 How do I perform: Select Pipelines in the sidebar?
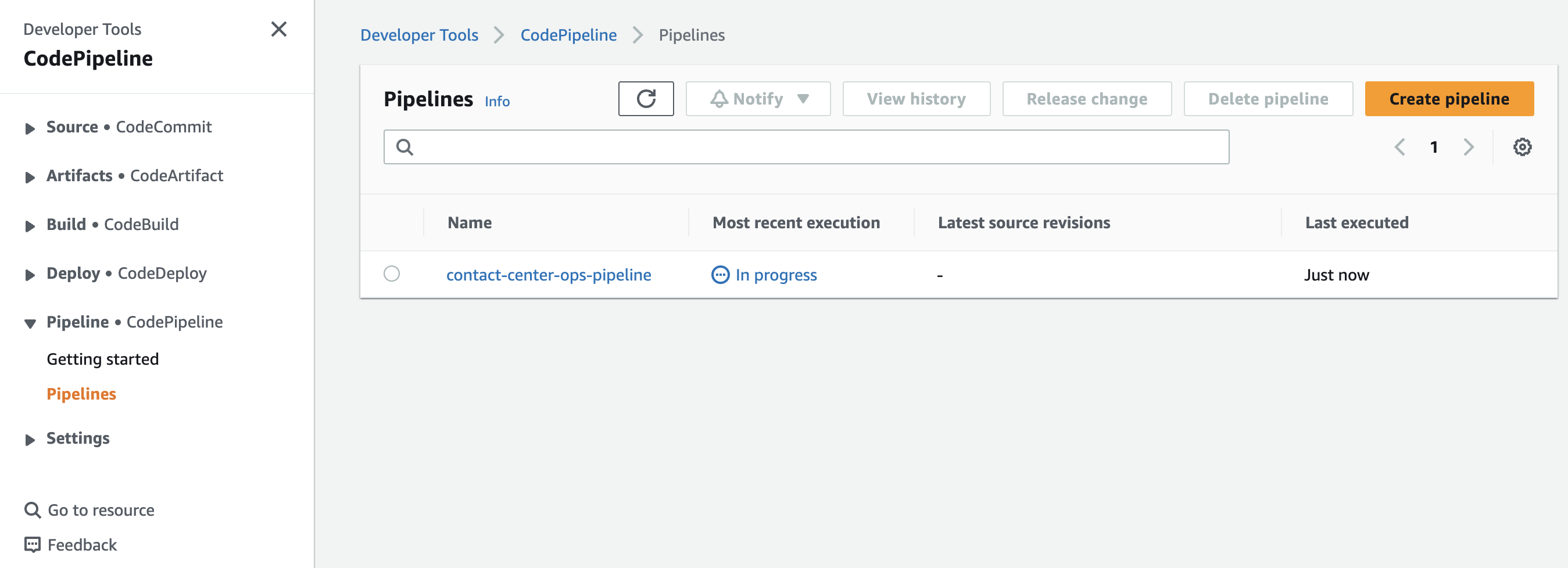(81, 393)
